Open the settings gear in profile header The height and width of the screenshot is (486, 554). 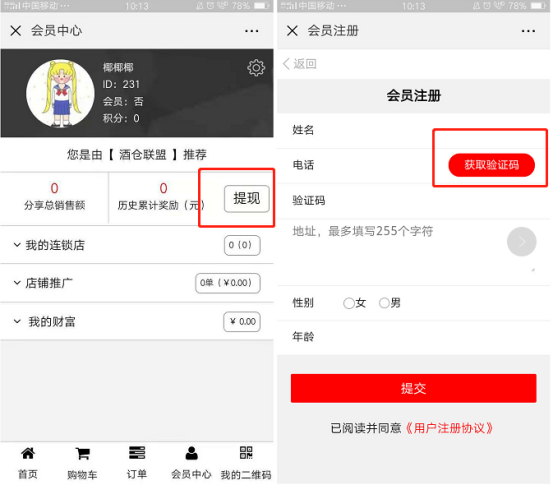point(256,68)
